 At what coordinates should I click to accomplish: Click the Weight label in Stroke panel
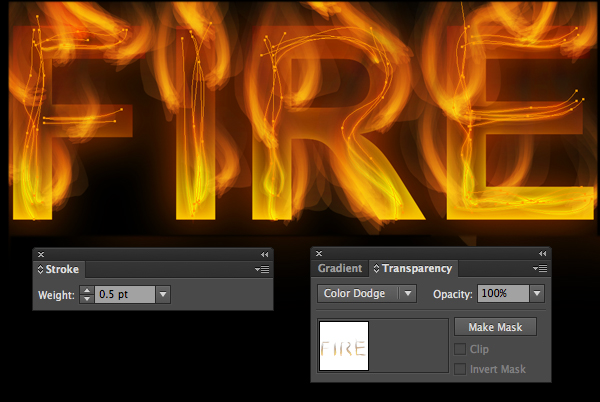point(56,295)
